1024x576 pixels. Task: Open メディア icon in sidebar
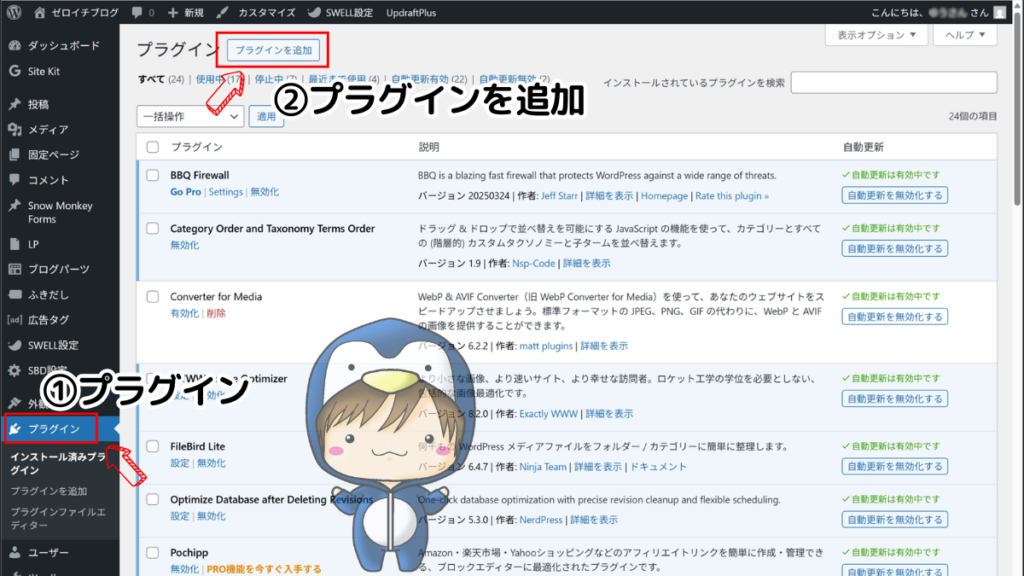point(14,129)
